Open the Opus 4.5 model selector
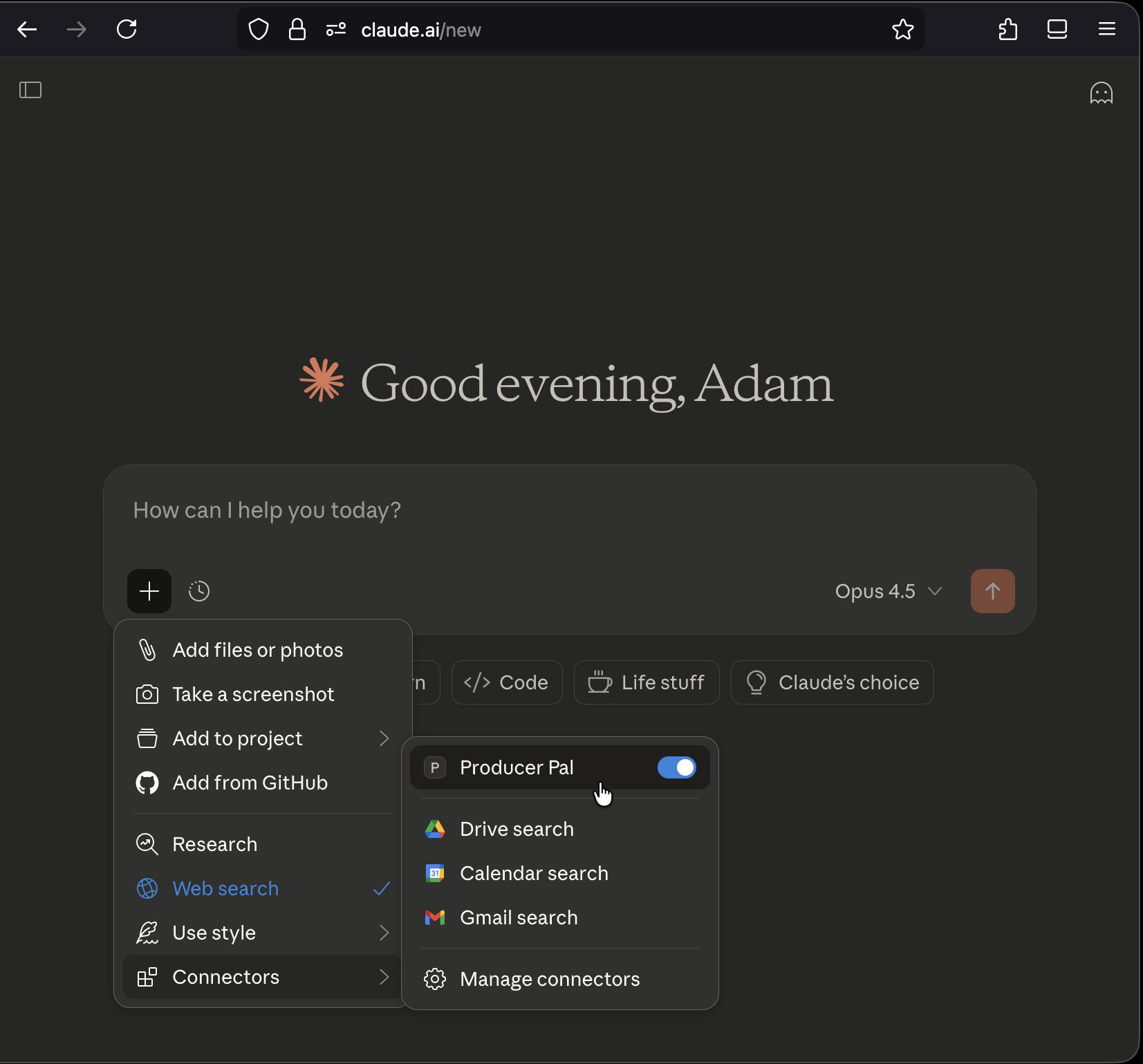 point(889,591)
